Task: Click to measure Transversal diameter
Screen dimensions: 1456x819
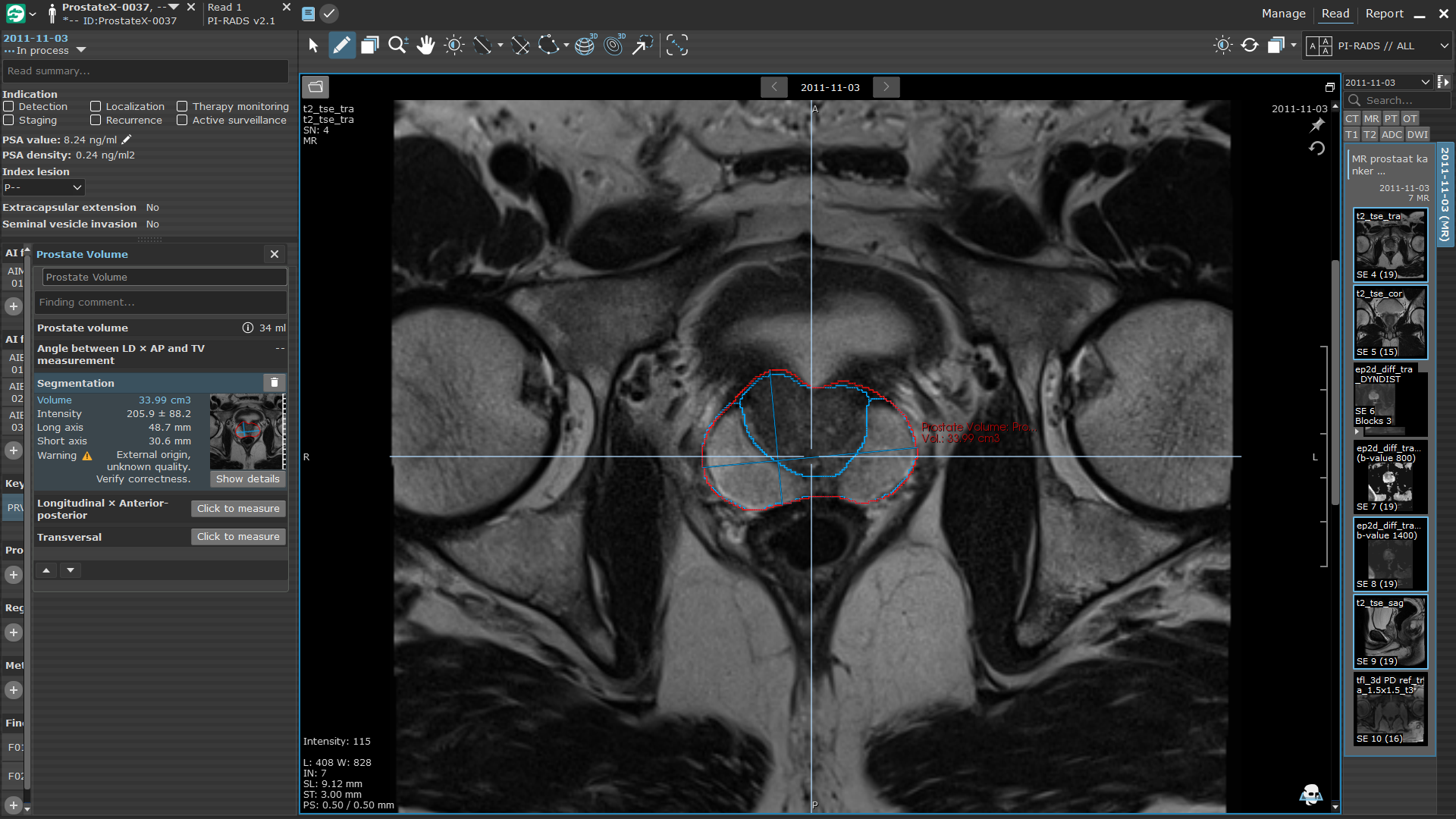Action: click(238, 537)
